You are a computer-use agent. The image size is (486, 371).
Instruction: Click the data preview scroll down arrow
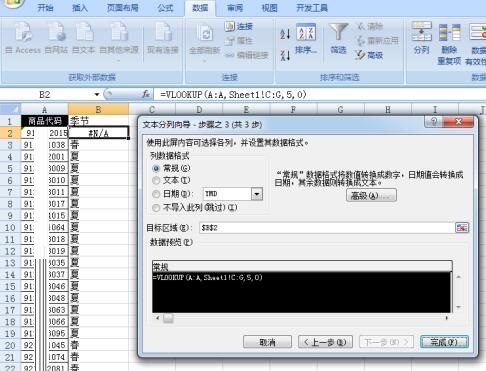coord(459,307)
